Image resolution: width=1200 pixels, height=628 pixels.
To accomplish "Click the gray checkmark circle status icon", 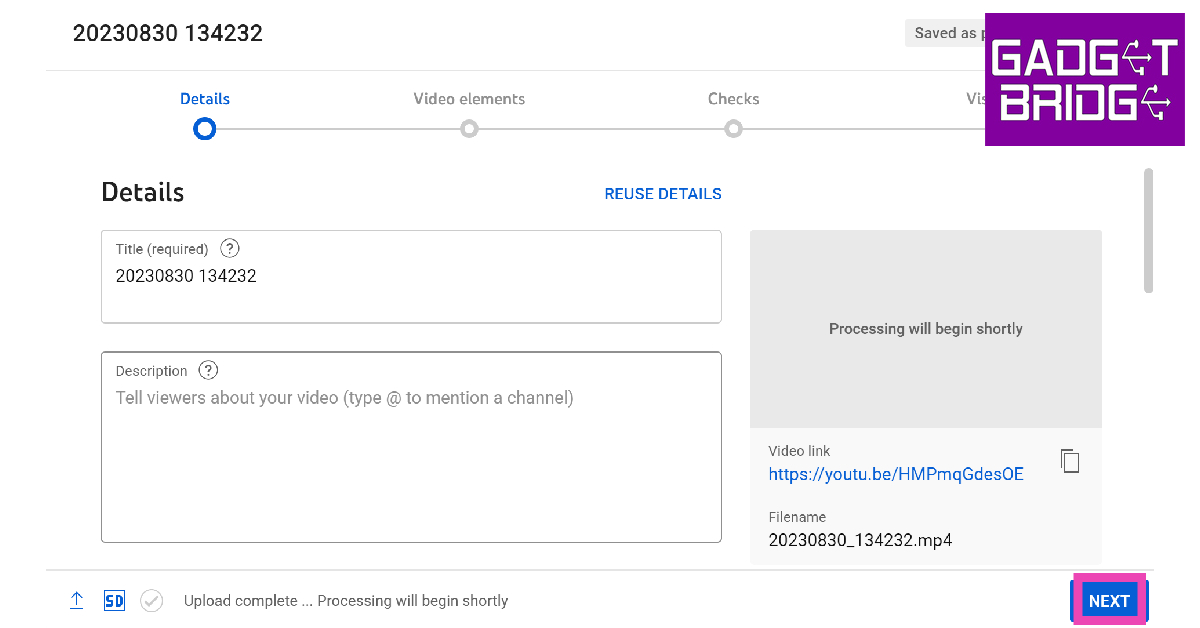I will tap(151, 600).
